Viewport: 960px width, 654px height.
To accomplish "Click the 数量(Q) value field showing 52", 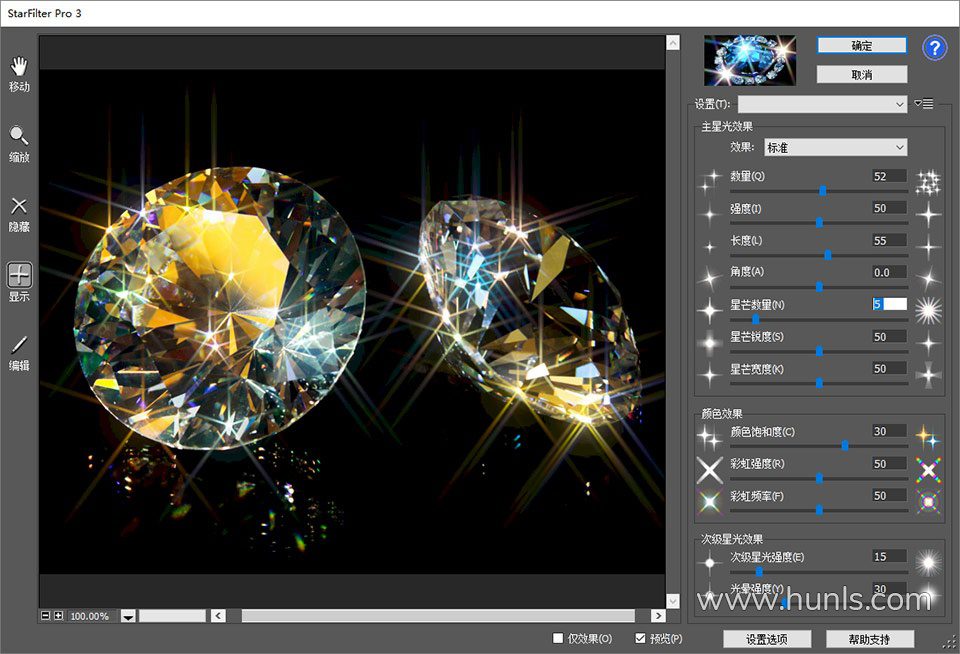I will pos(889,176).
